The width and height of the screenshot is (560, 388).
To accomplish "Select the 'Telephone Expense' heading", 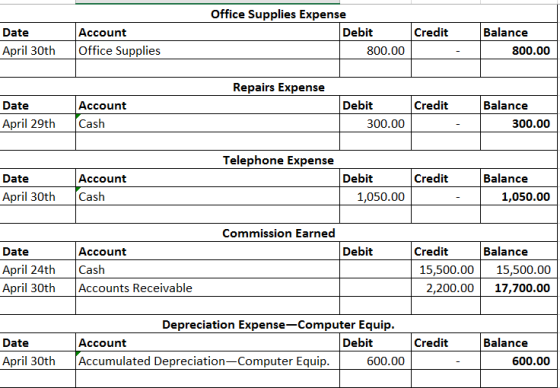I will coord(278,160).
